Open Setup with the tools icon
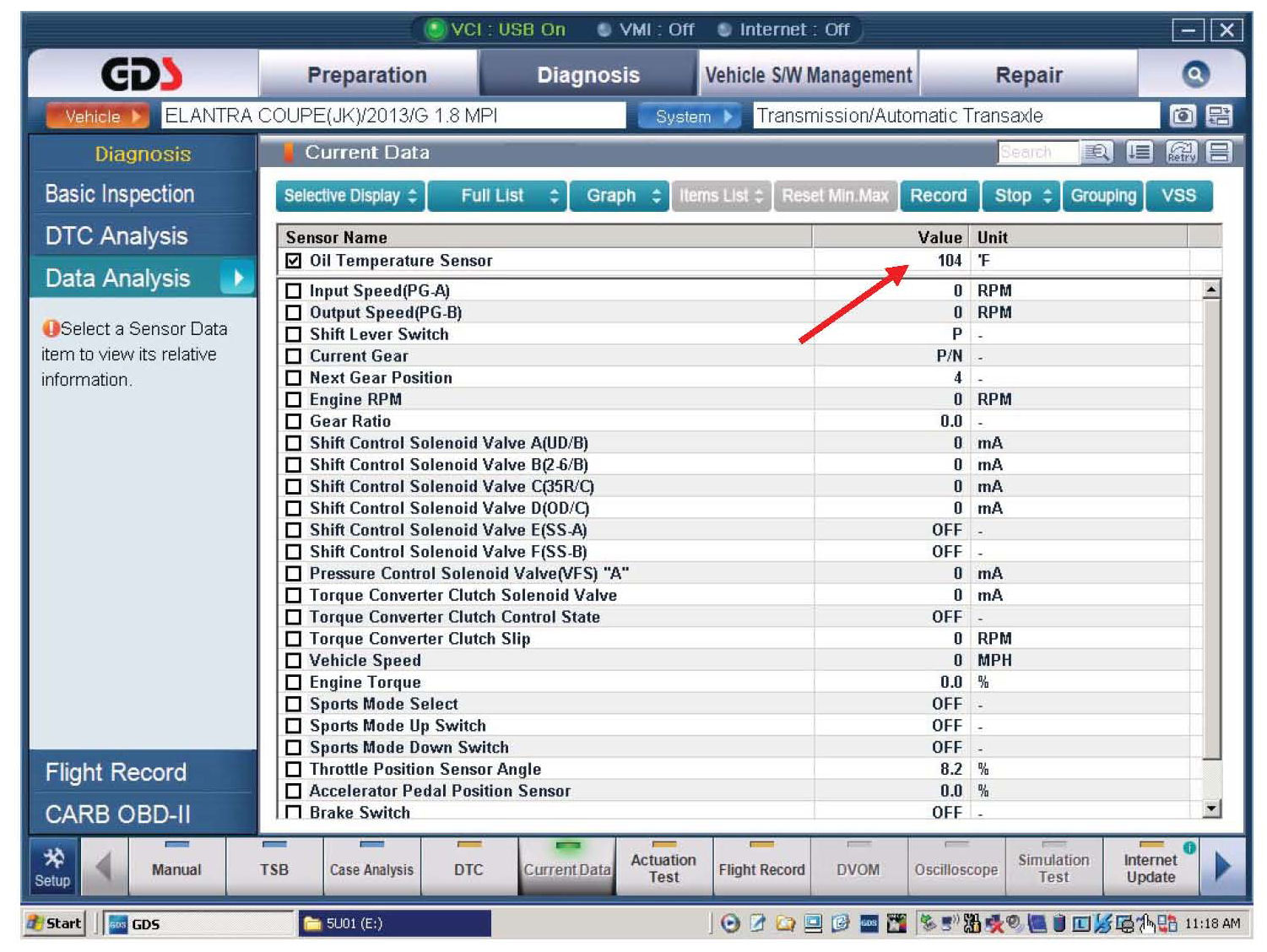 tap(53, 867)
